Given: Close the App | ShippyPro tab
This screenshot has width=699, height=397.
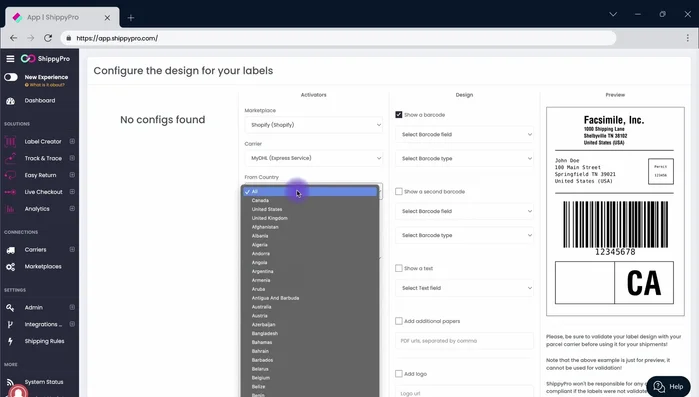Looking at the screenshot, I should (107, 18).
